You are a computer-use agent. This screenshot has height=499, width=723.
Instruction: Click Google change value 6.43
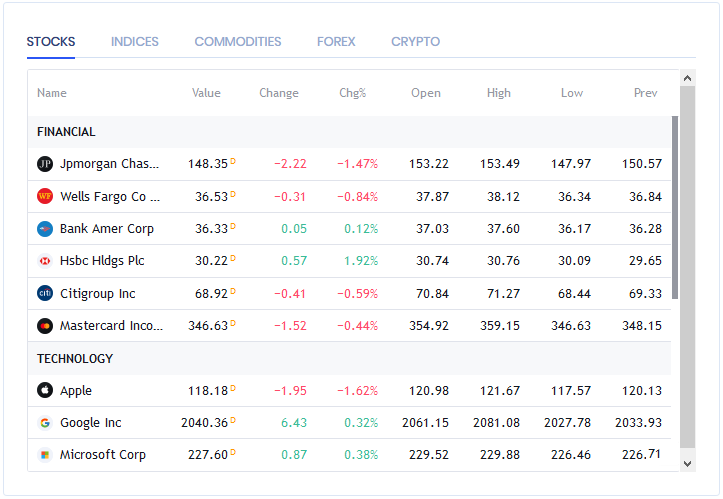point(294,423)
